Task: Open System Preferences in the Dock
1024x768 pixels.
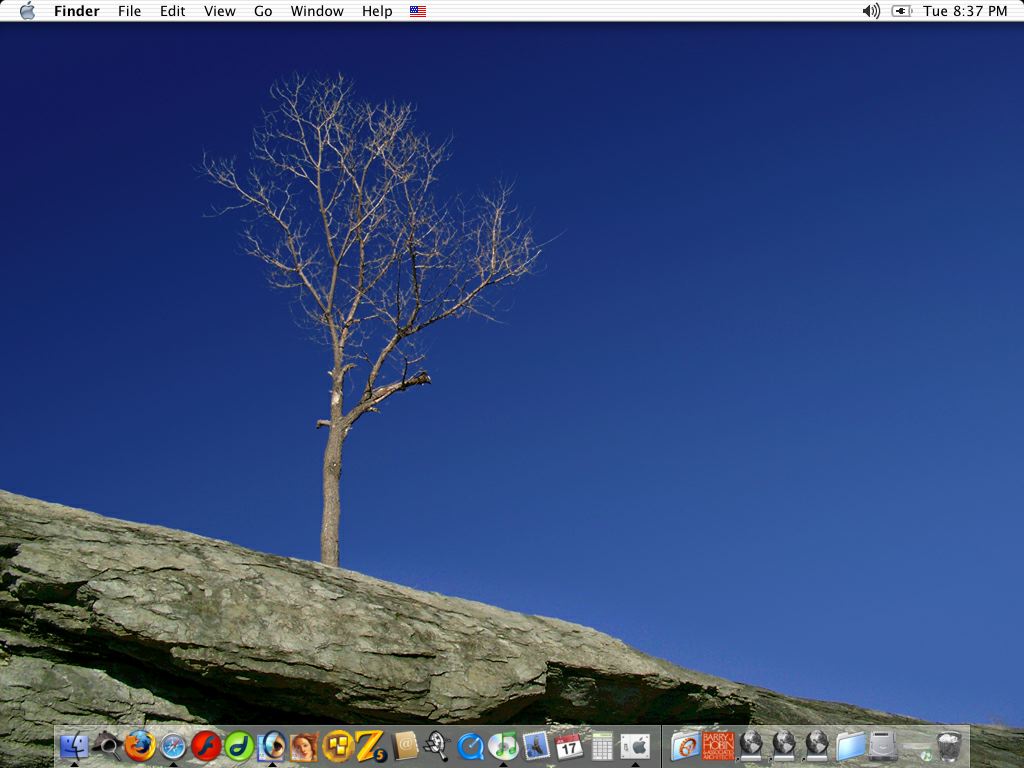Action: coord(635,746)
